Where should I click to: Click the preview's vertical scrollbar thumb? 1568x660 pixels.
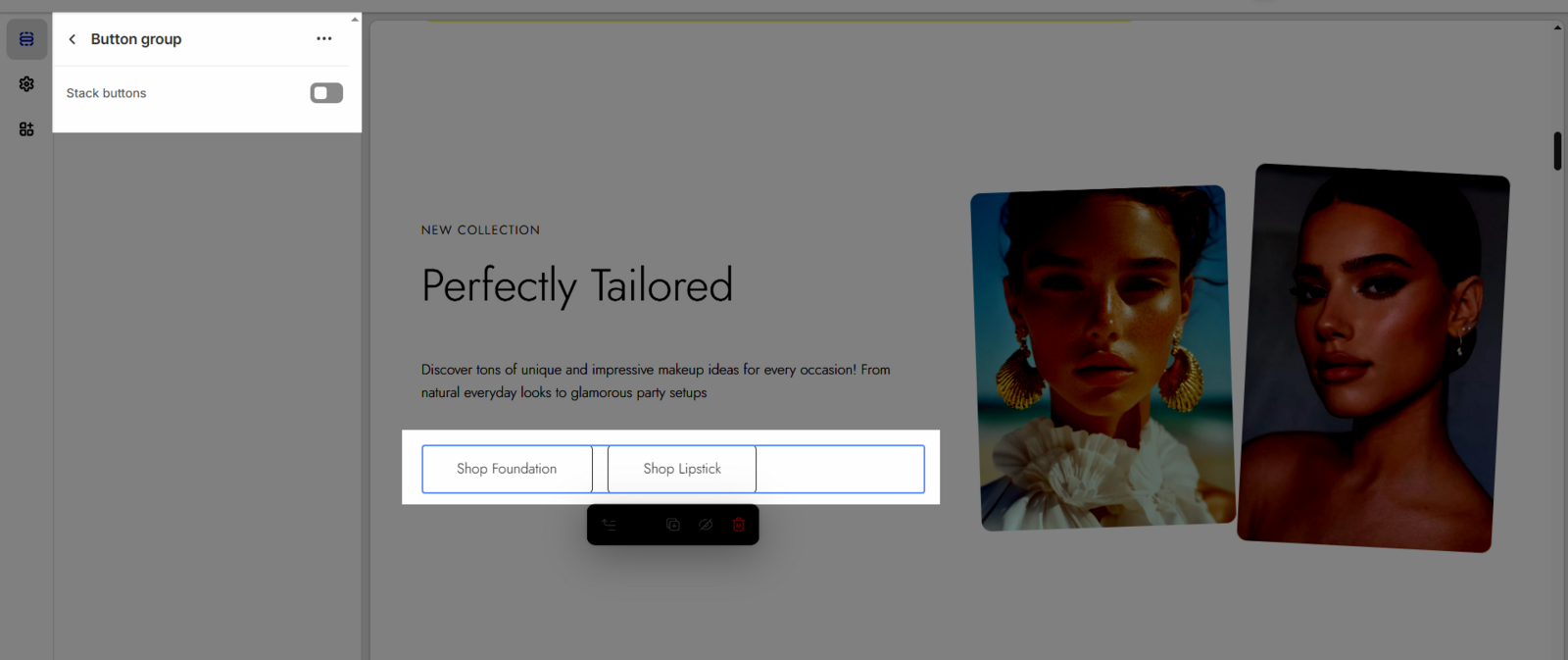pyautogui.click(x=1556, y=151)
